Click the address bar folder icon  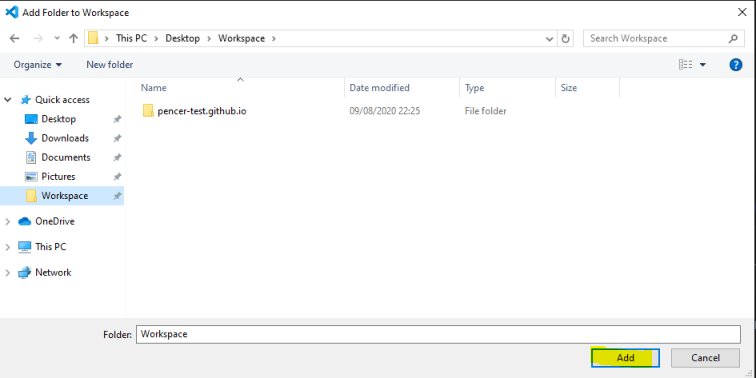93,39
